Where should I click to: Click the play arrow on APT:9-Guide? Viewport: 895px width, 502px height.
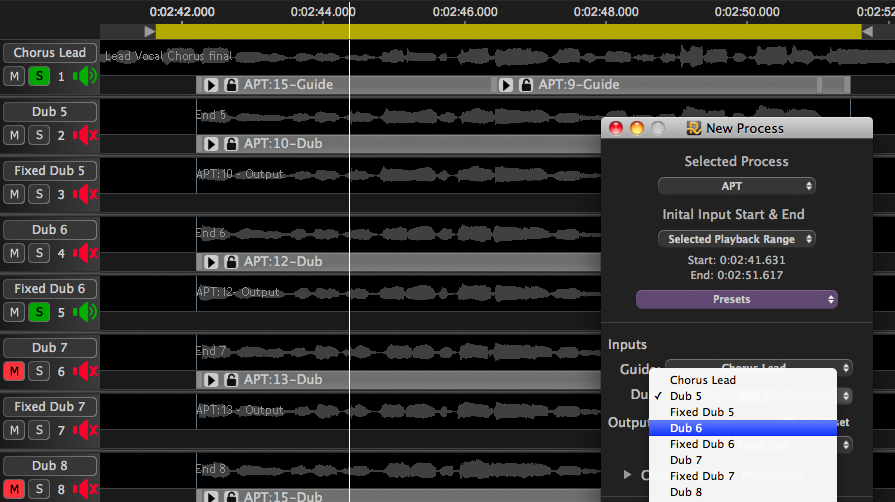coord(506,85)
